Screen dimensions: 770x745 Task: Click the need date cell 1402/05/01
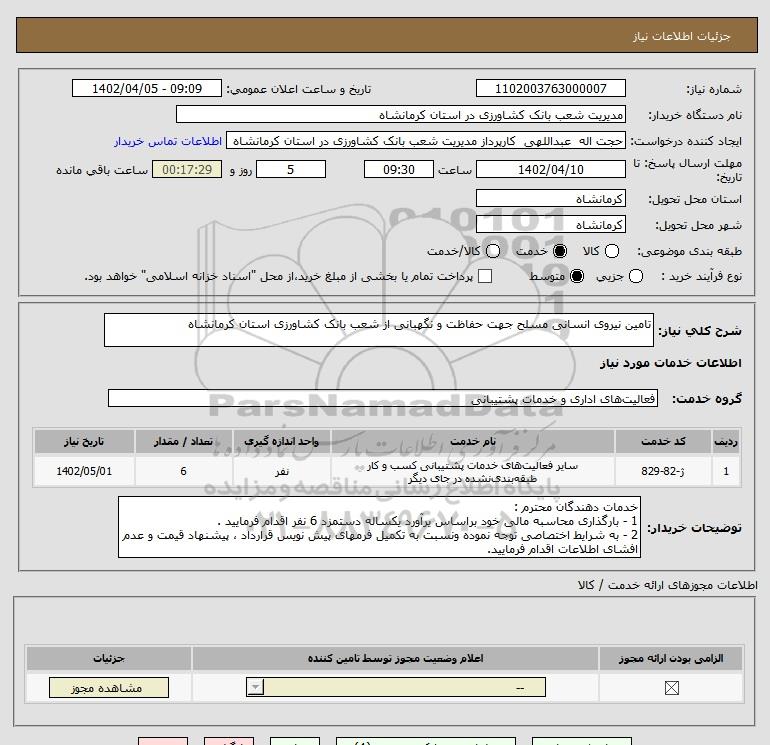pos(84,471)
